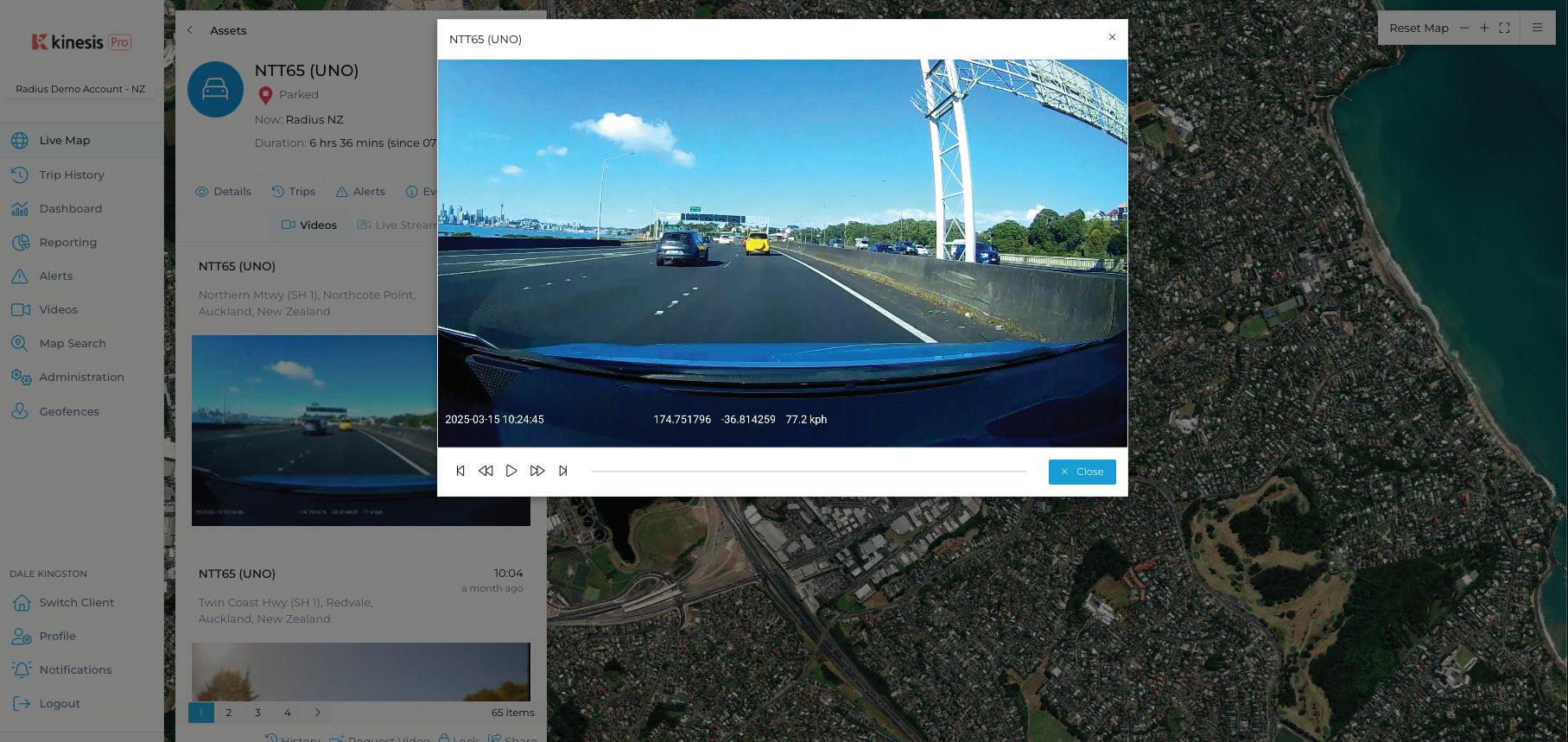Click the "DALE KINGSTON" user name

click(x=48, y=574)
